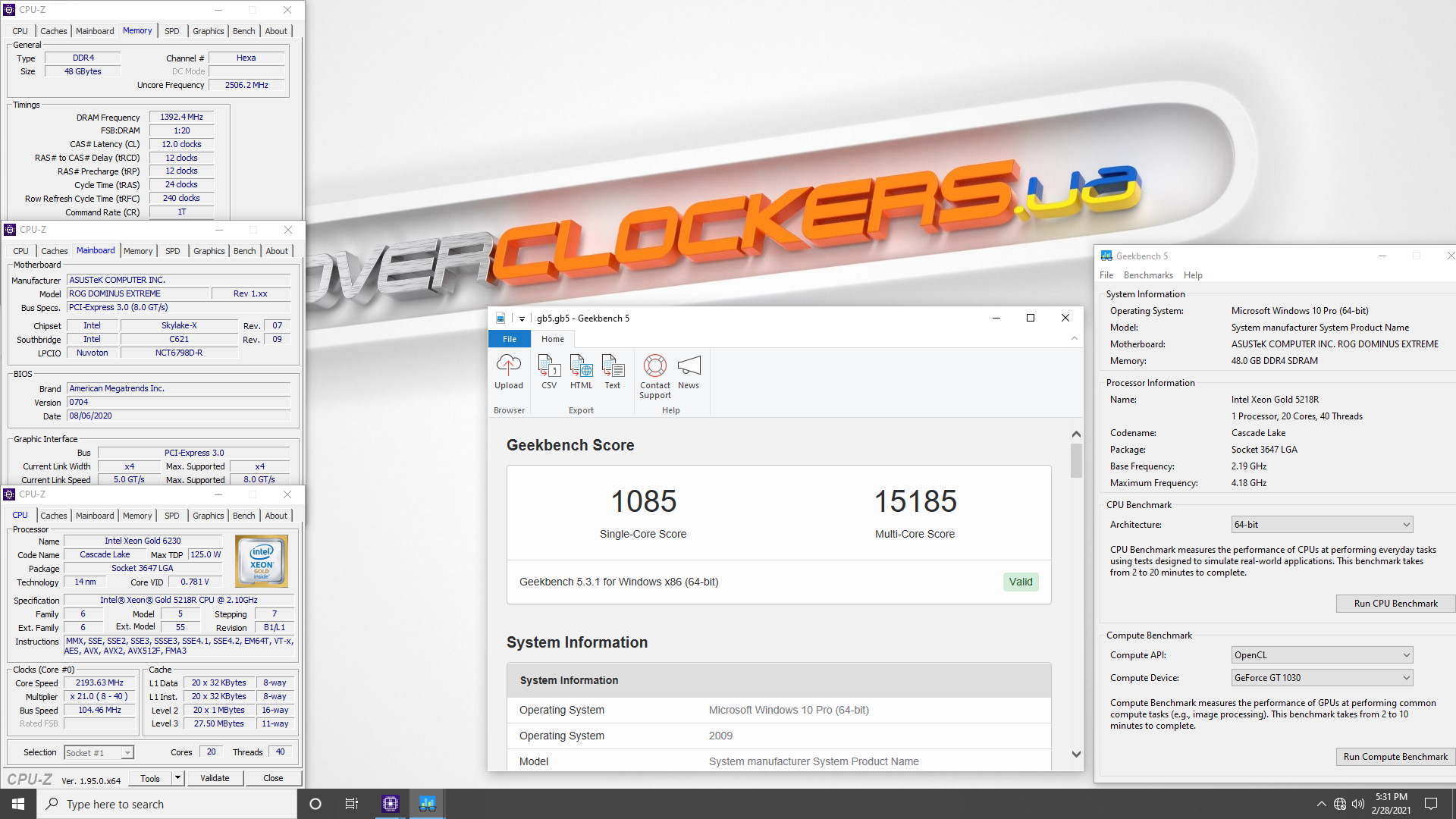Viewport: 1456px width, 819px height.
Task: Click the Core Speed value 2193.63 MHz
Action: click(99, 682)
